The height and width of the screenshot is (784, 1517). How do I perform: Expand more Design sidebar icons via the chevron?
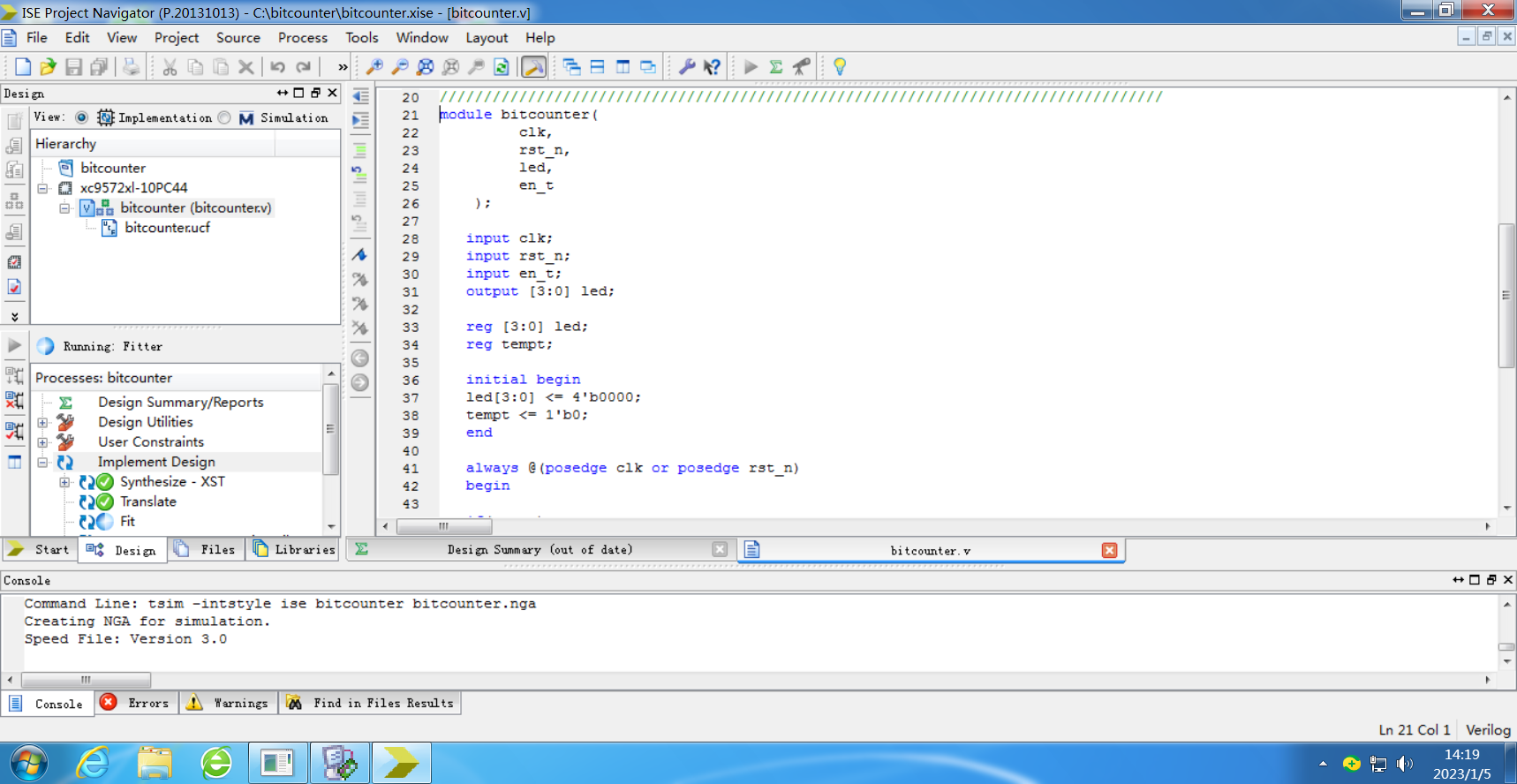click(14, 316)
